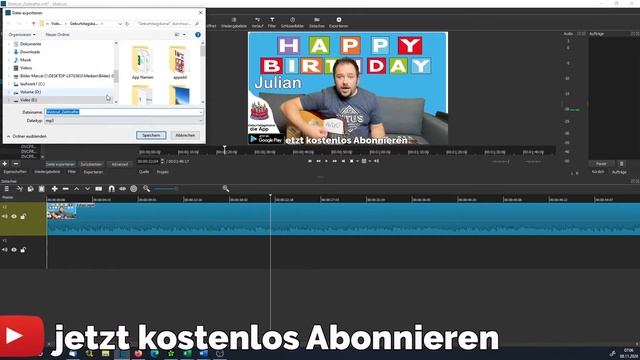The height and width of the screenshot is (360, 640).
Task: Select Volume (D:) in folder tree
Action: pyautogui.click(x=30, y=92)
